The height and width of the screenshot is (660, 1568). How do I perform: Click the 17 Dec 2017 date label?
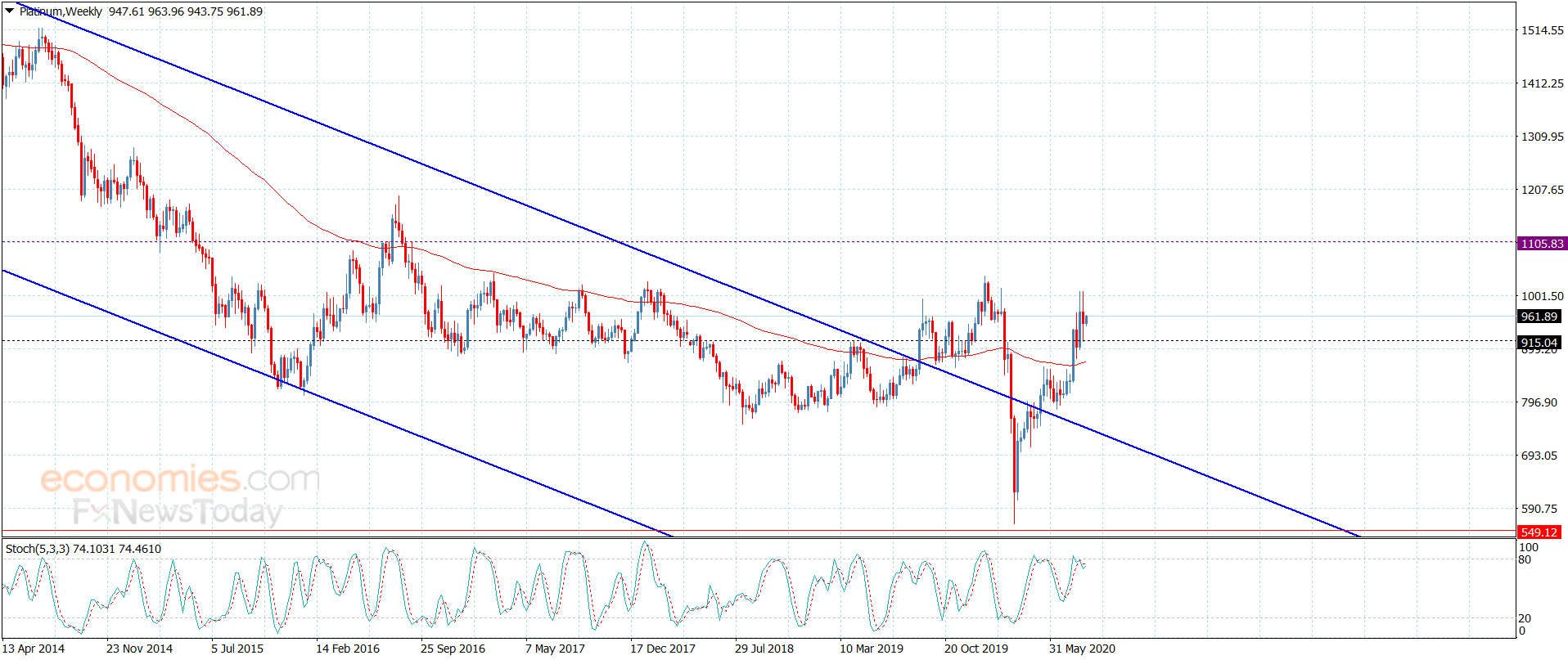pos(663,649)
